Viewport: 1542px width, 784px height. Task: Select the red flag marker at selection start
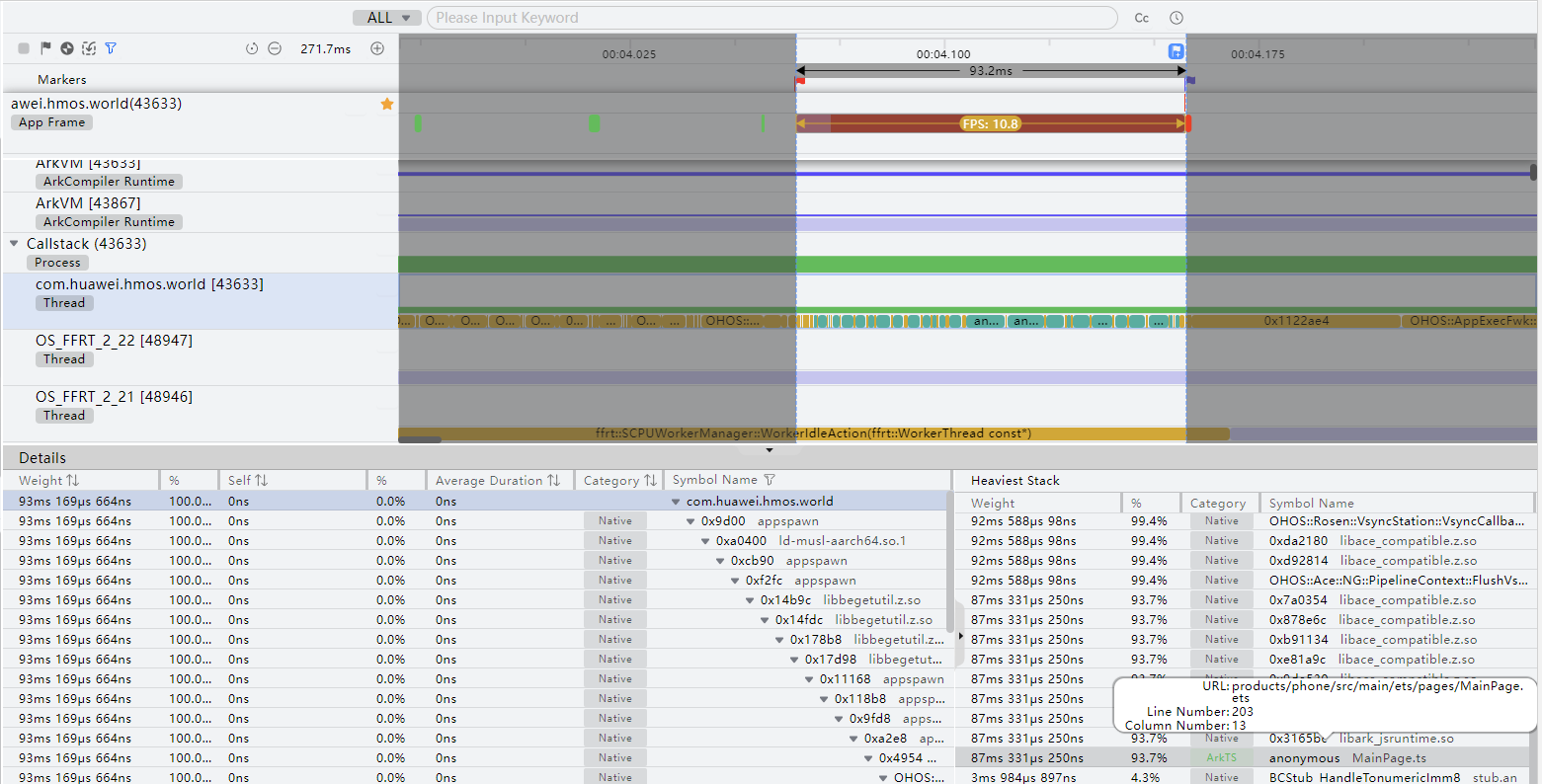800,81
